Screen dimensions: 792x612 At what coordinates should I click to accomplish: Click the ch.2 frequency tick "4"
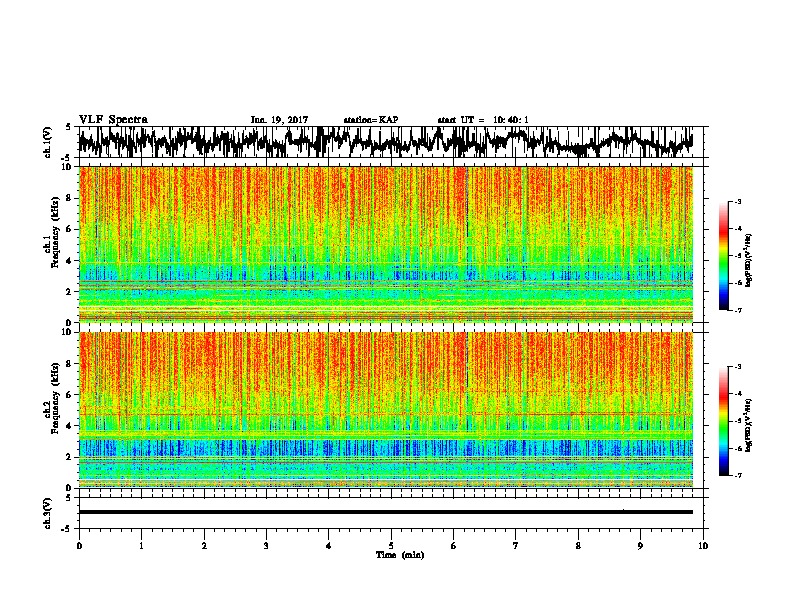click(x=71, y=426)
